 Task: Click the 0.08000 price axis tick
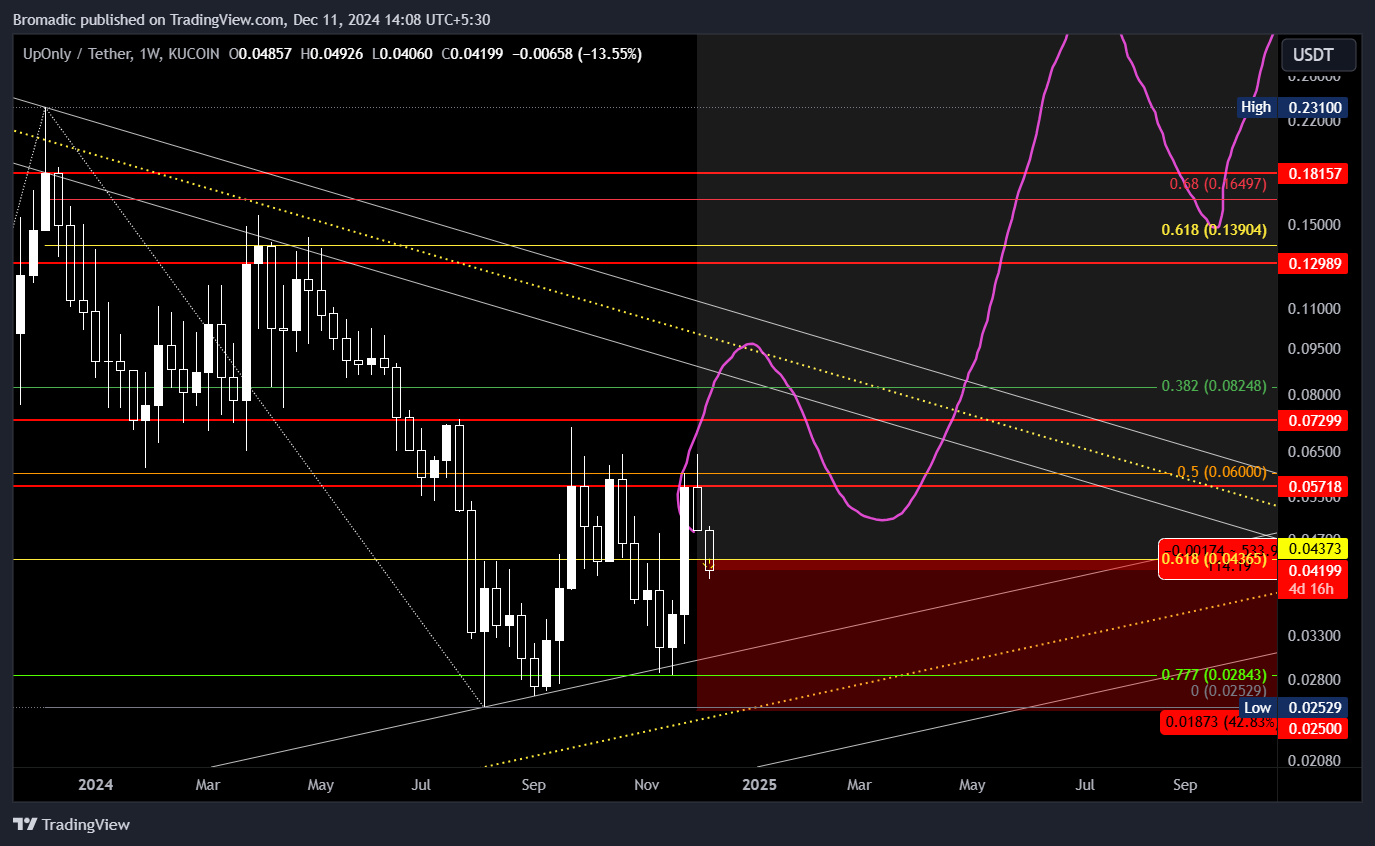tap(1313, 396)
